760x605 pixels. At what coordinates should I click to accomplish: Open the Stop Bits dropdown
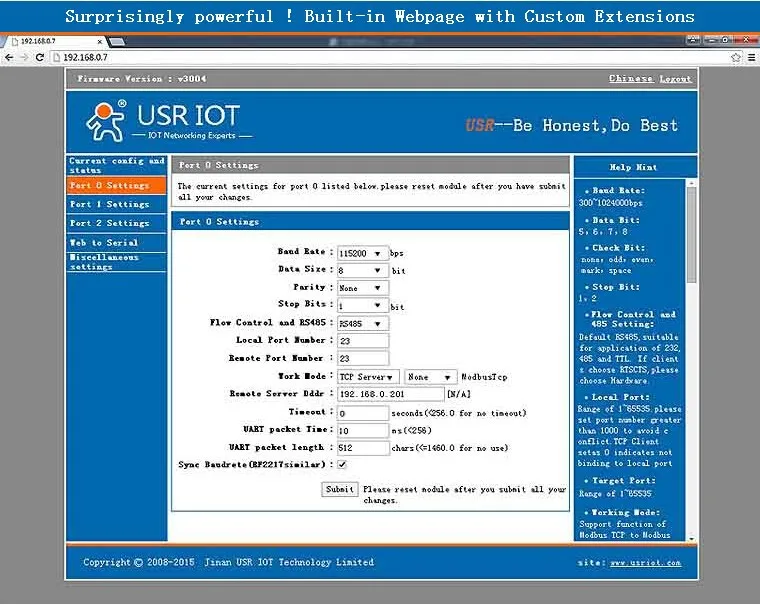click(363, 305)
